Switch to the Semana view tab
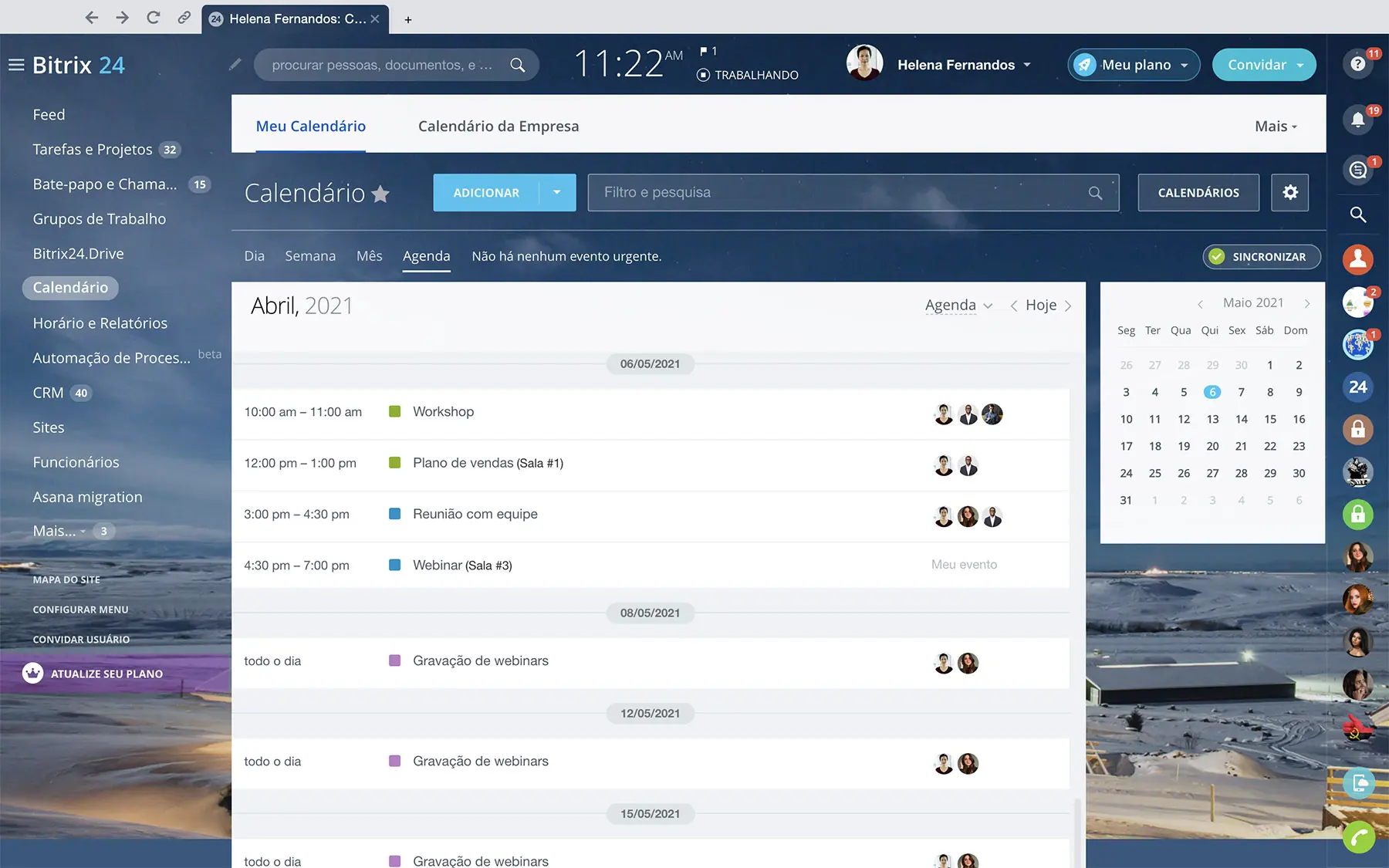 click(310, 256)
